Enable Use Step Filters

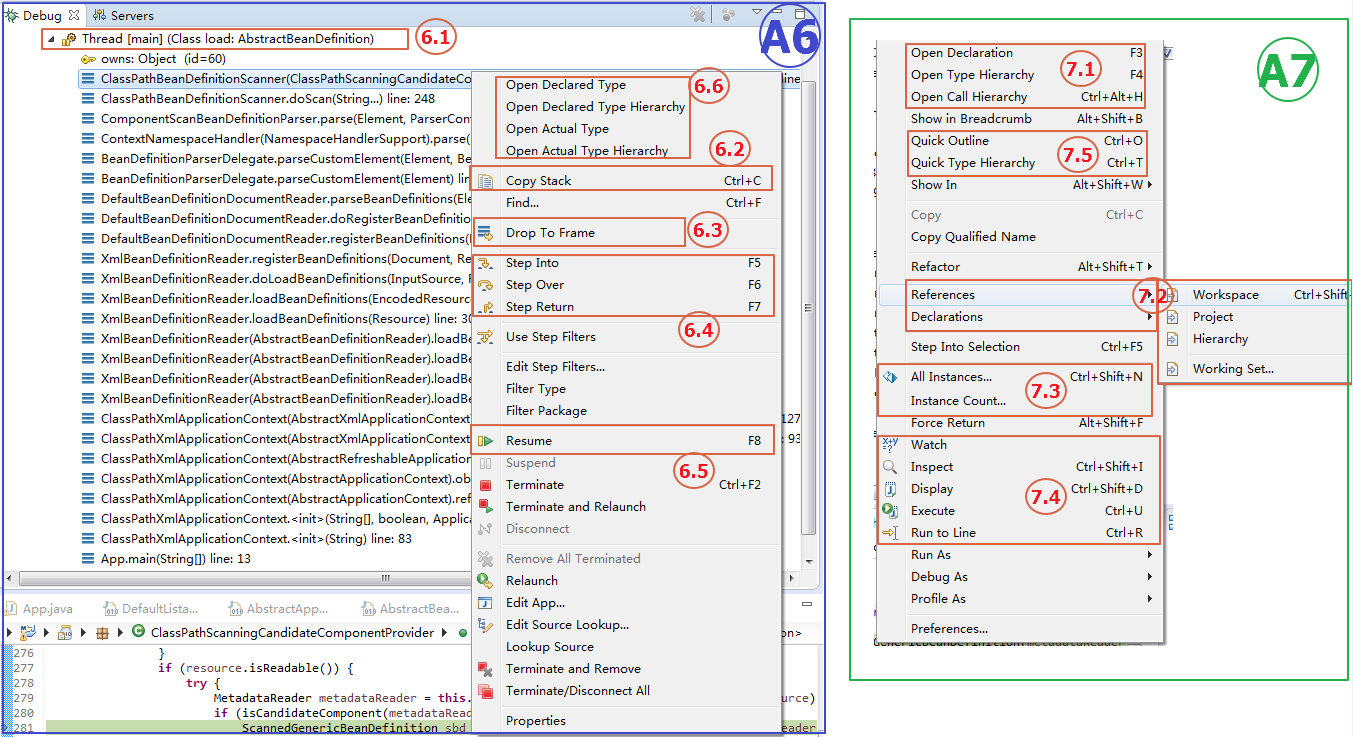pos(552,337)
